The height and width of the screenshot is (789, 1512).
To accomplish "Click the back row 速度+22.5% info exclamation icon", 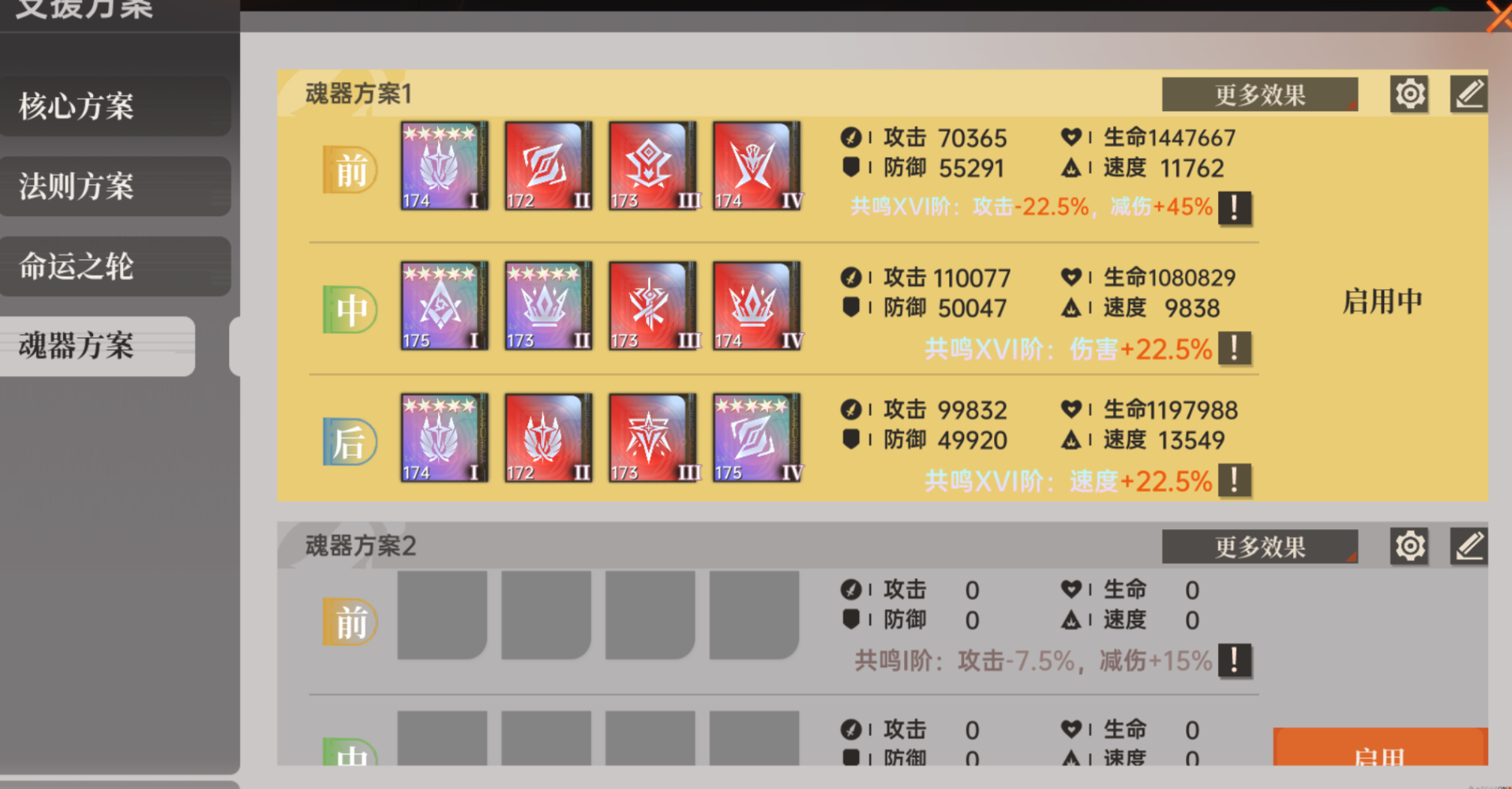I will click(x=1234, y=480).
